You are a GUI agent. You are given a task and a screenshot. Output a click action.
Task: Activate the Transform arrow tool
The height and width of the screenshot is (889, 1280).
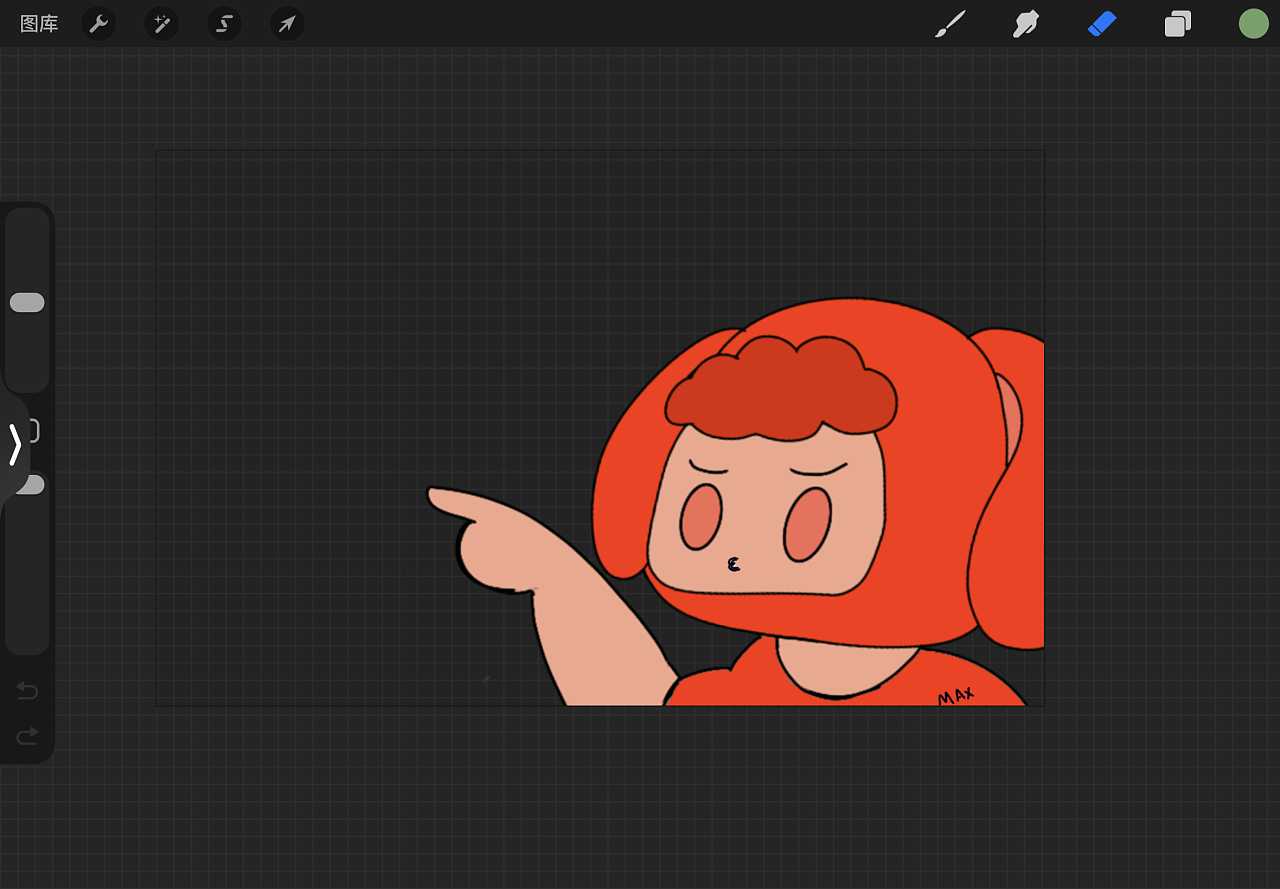pos(287,24)
